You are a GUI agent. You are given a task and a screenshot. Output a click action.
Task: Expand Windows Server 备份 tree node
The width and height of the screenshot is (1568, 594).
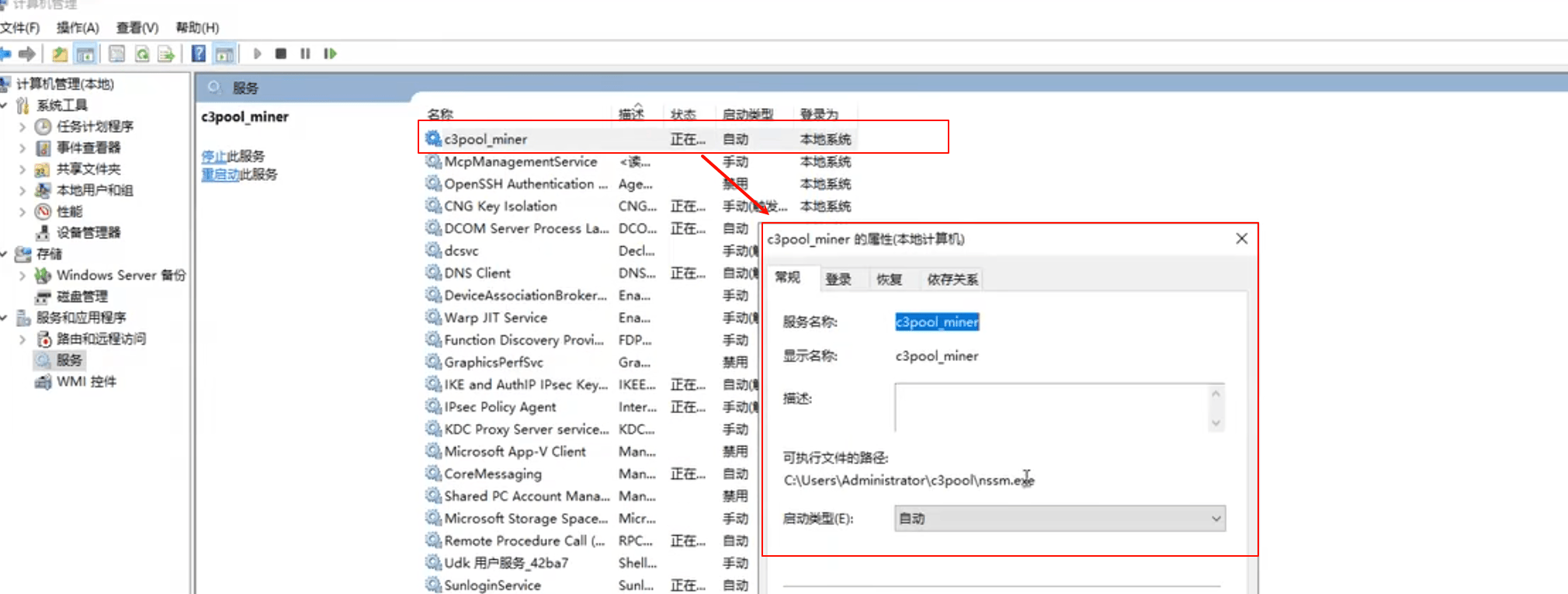tap(22, 275)
